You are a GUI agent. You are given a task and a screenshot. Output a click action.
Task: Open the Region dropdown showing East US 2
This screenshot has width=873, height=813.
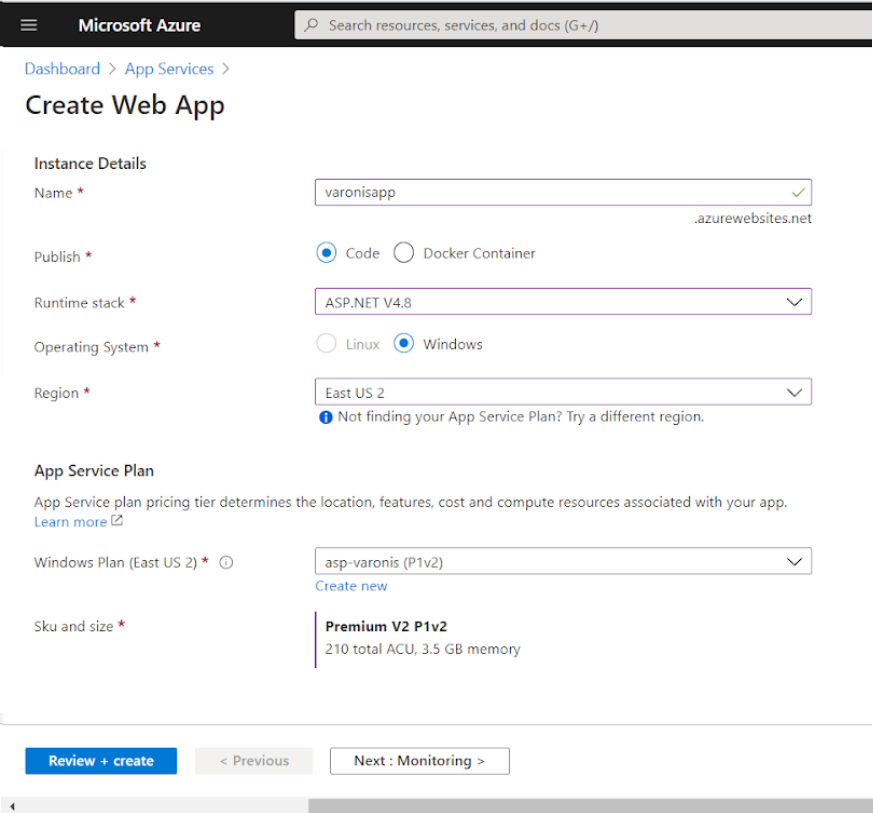coord(563,392)
